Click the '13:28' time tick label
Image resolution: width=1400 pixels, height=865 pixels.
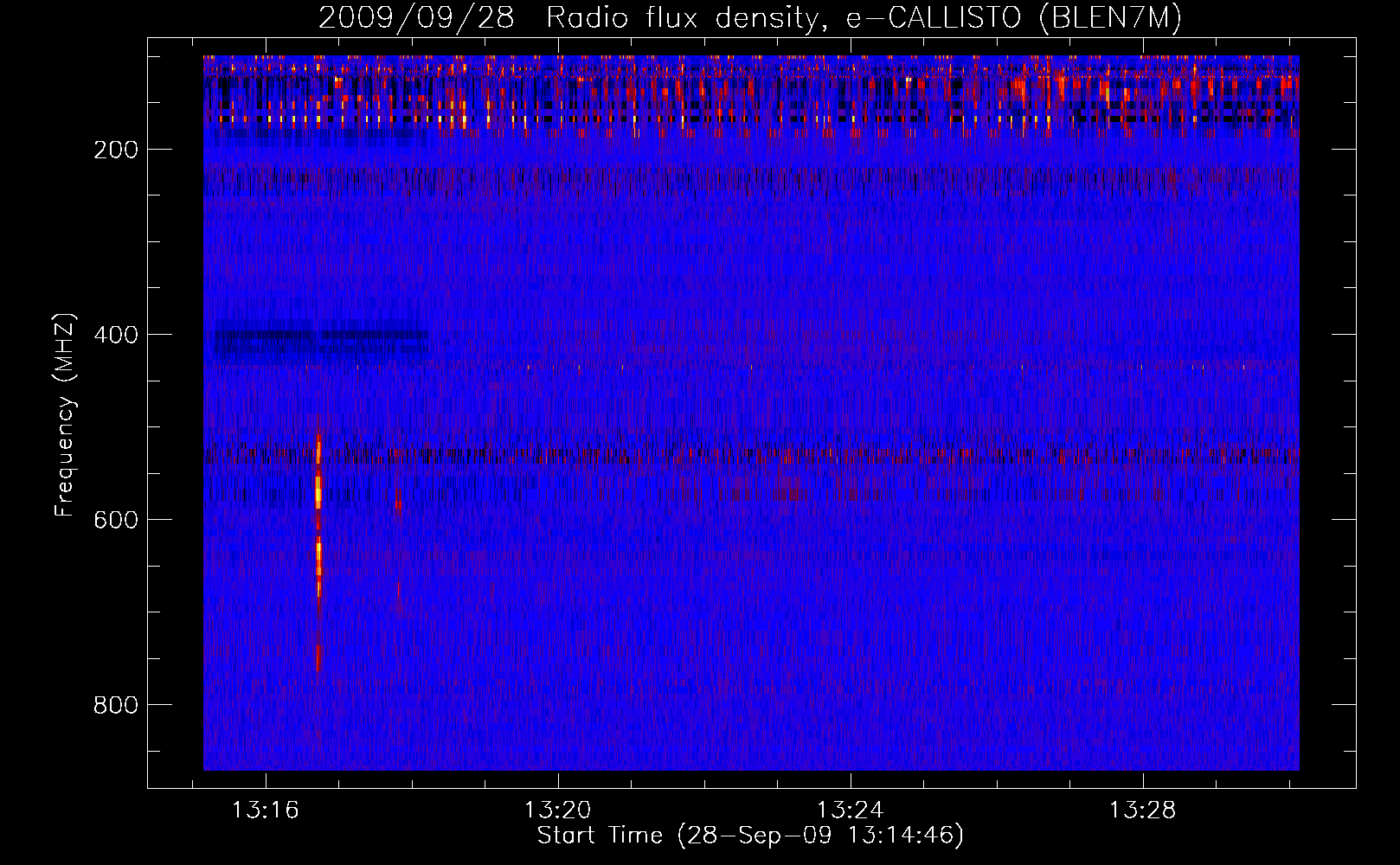click(1143, 810)
